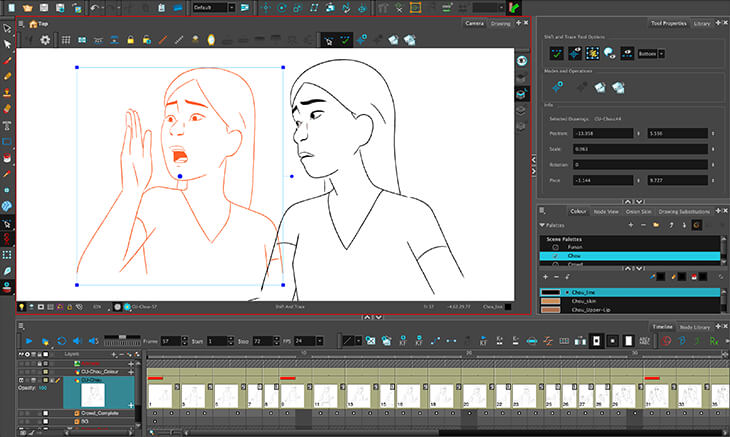Screen dimensions: 730x437
Task: Click the Frame number stepper arrows
Action: pyautogui.click(x=184, y=341)
